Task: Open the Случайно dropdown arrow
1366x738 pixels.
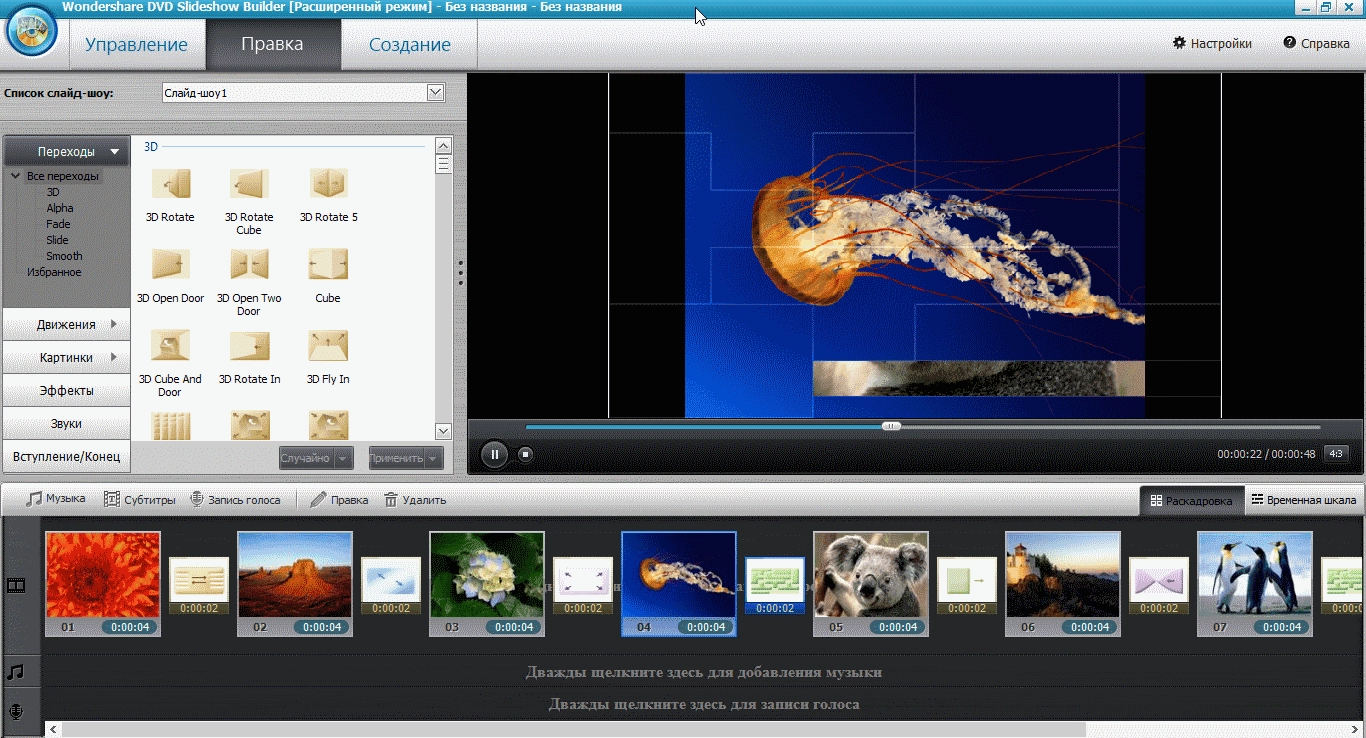Action: 344,458
